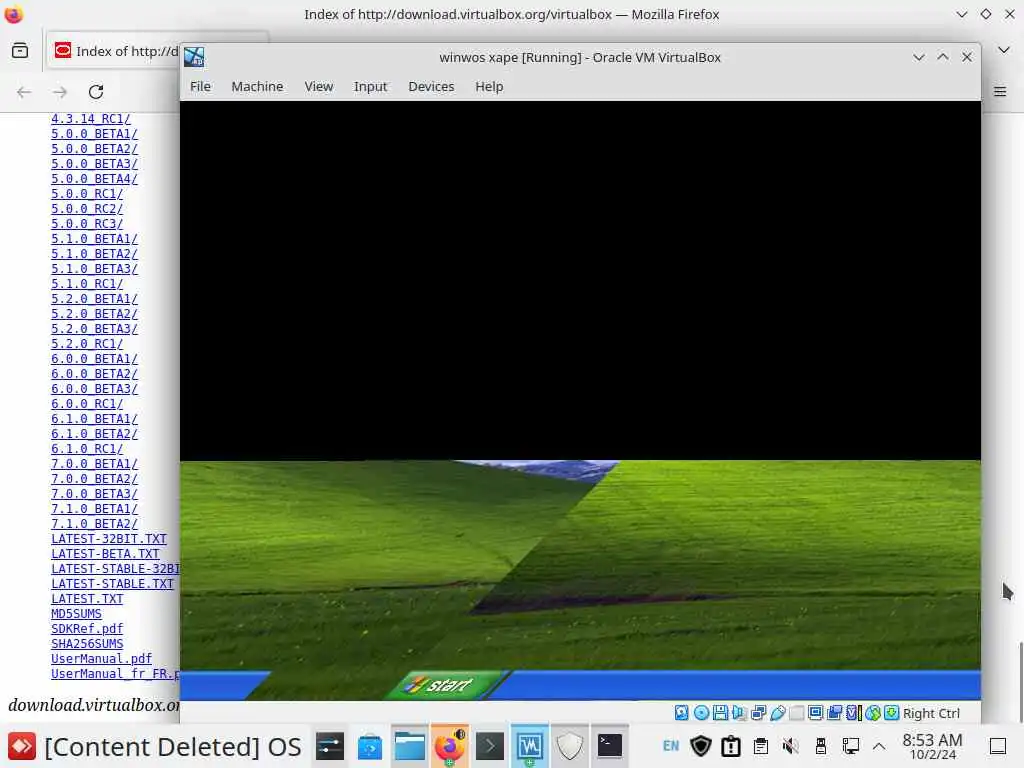Click the keyboard capture green arrow icon

pyautogui.click(x=891, y=713)
